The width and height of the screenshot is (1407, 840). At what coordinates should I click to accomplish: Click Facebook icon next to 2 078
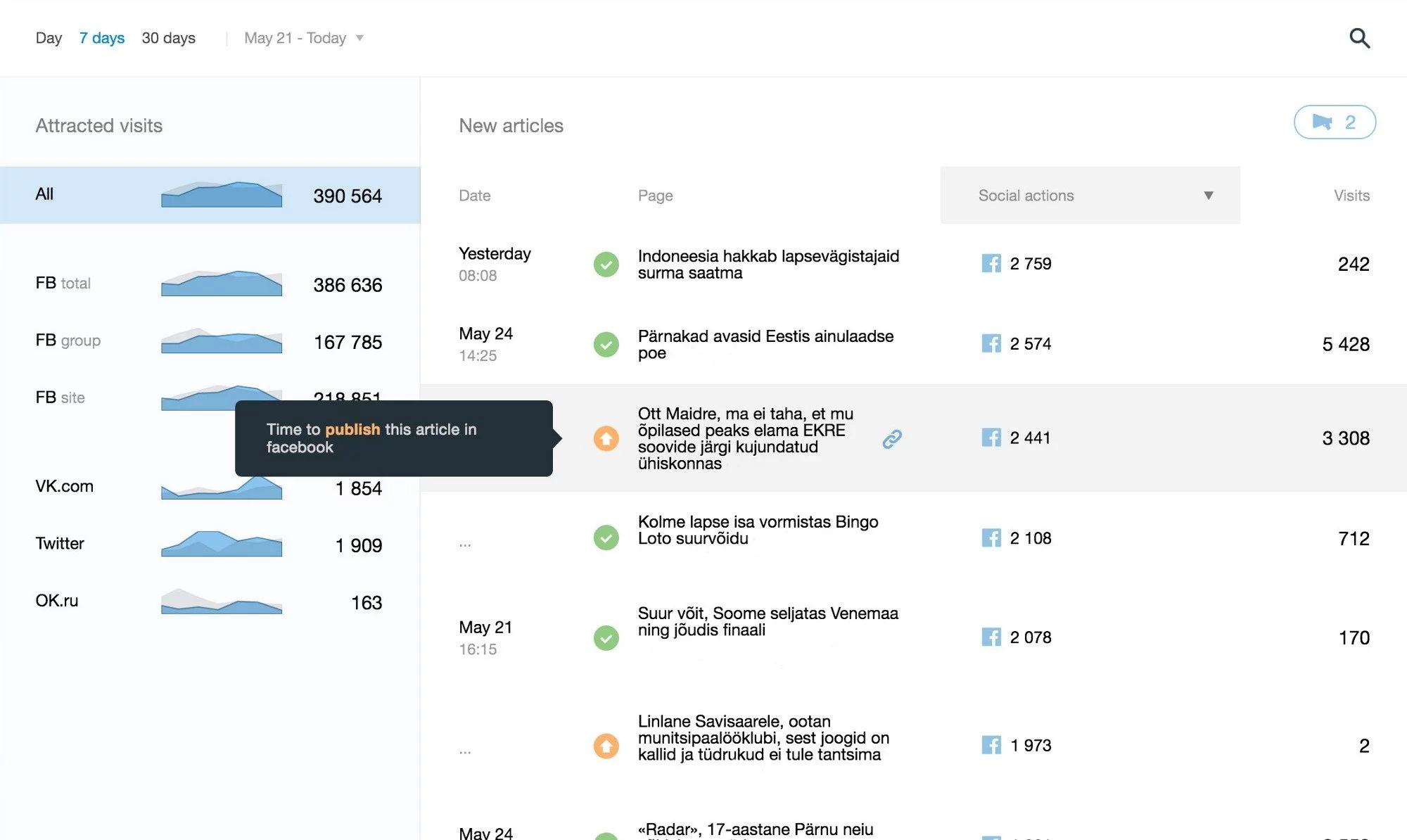[991, 637]
